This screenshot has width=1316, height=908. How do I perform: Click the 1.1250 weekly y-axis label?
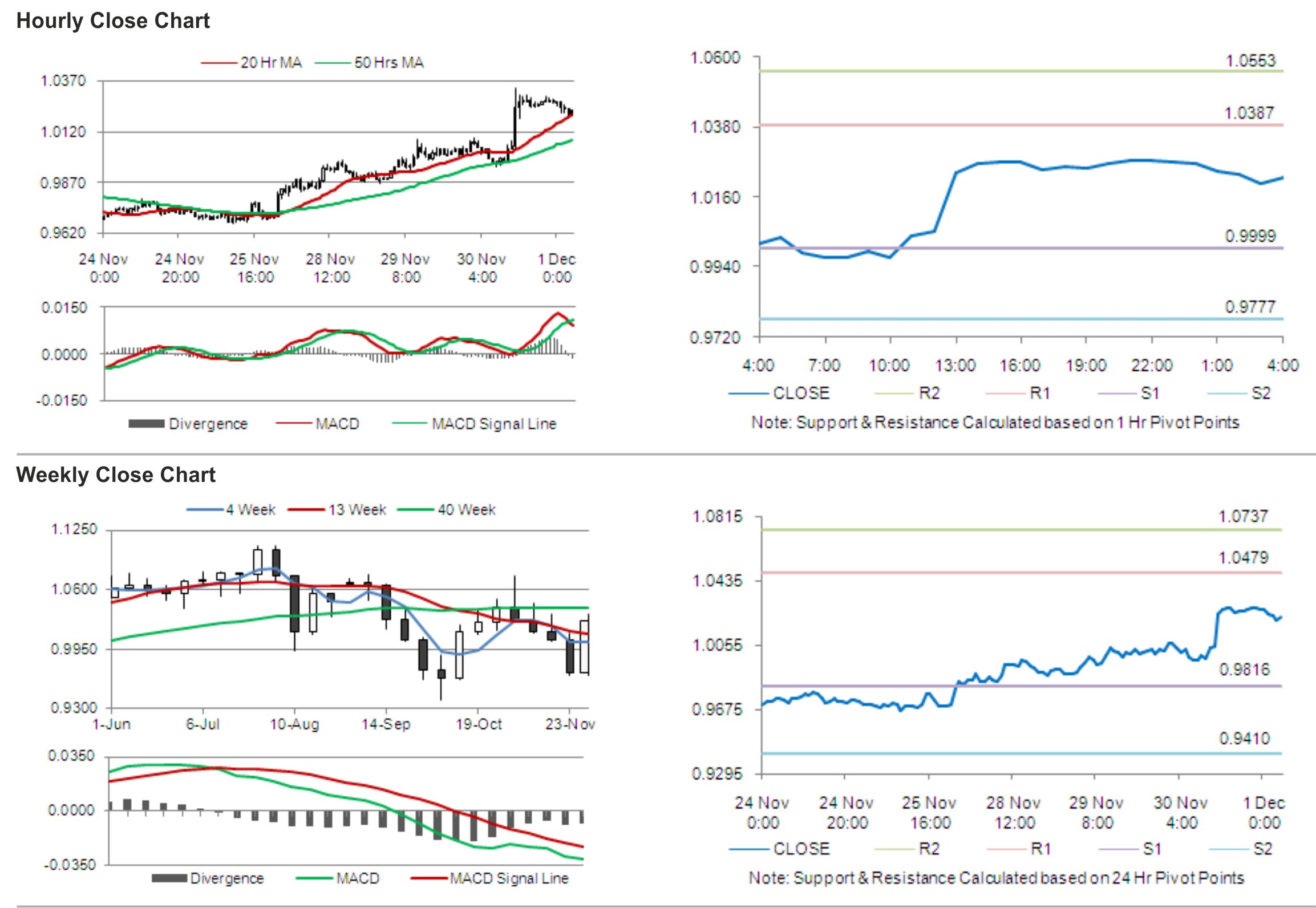74,529
